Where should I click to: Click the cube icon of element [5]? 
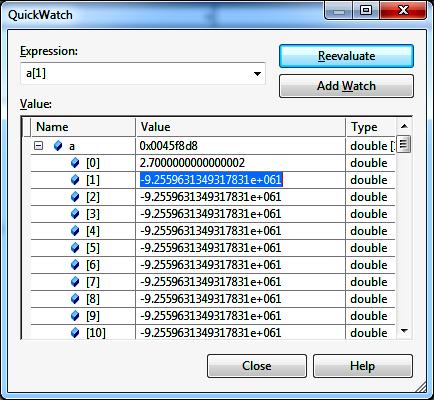coord(75,248)
